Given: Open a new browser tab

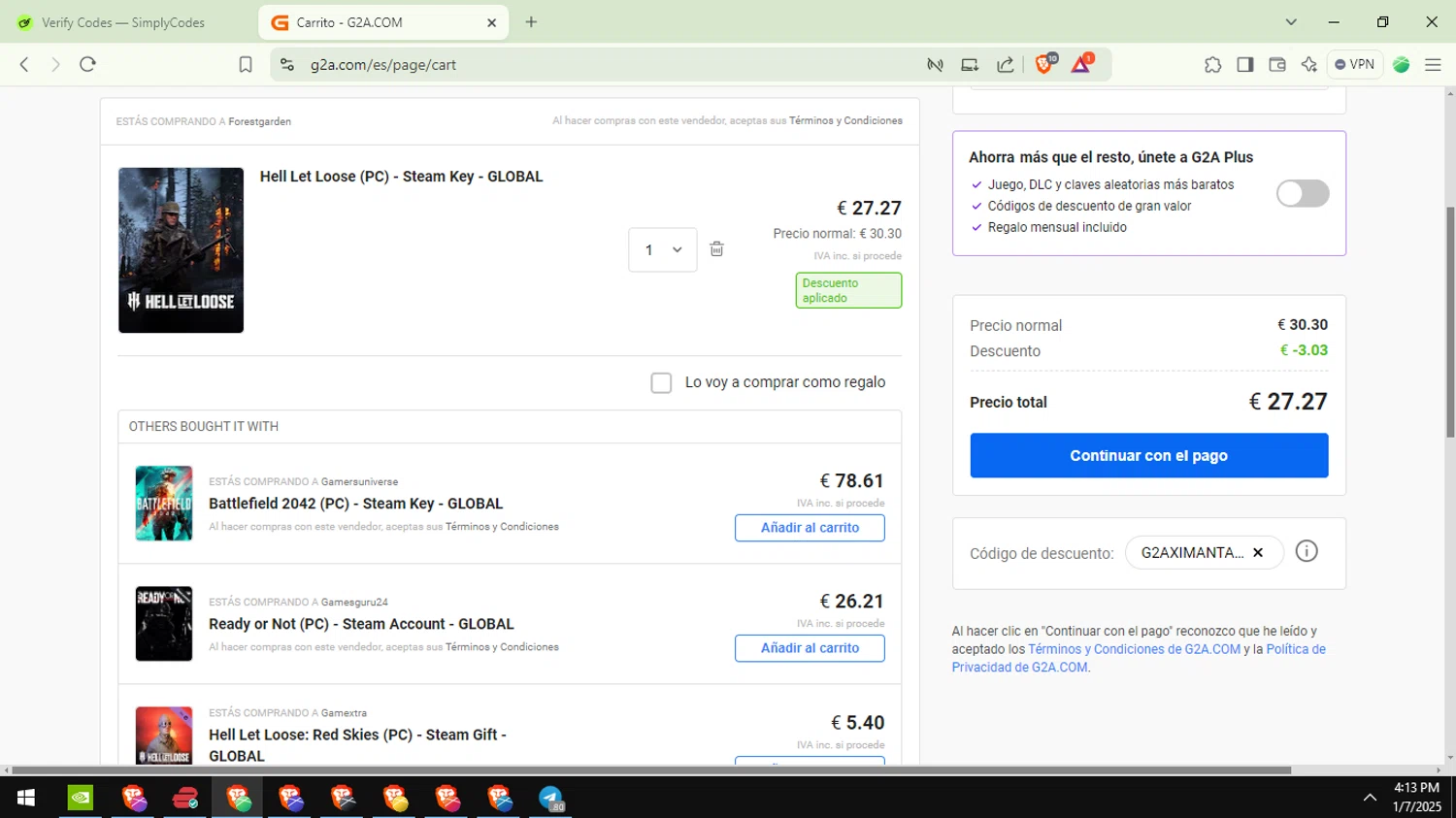Looking at the screenshot, I should click(x=531, y=22).
